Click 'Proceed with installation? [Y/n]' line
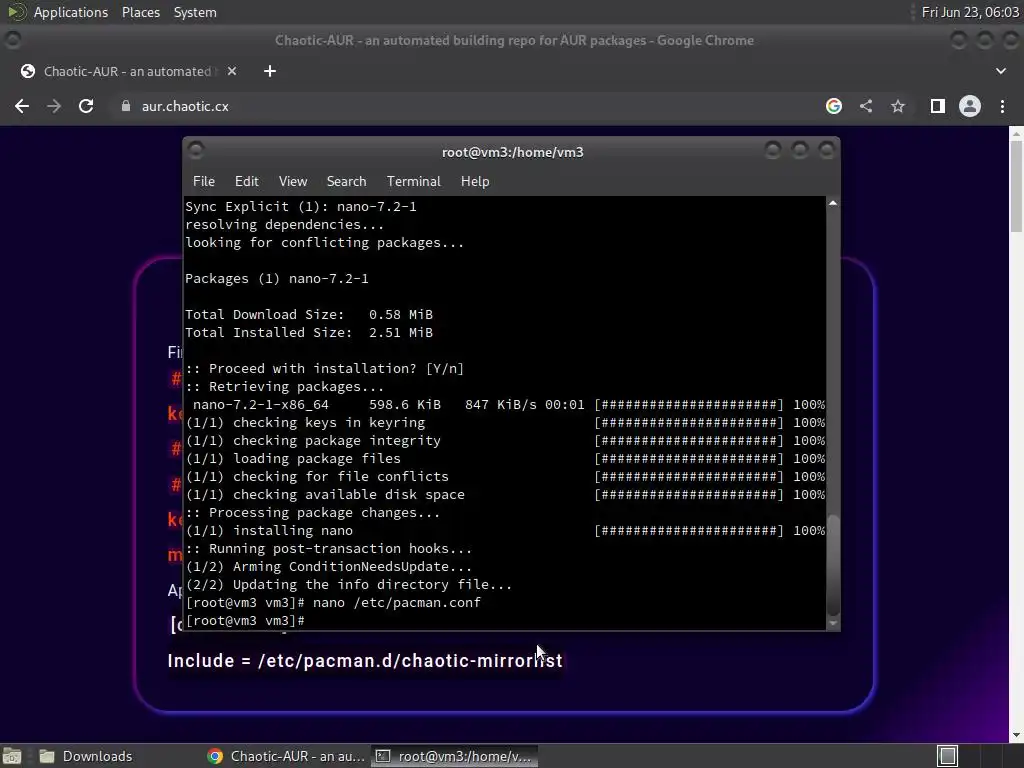 (x=325, y=368)
